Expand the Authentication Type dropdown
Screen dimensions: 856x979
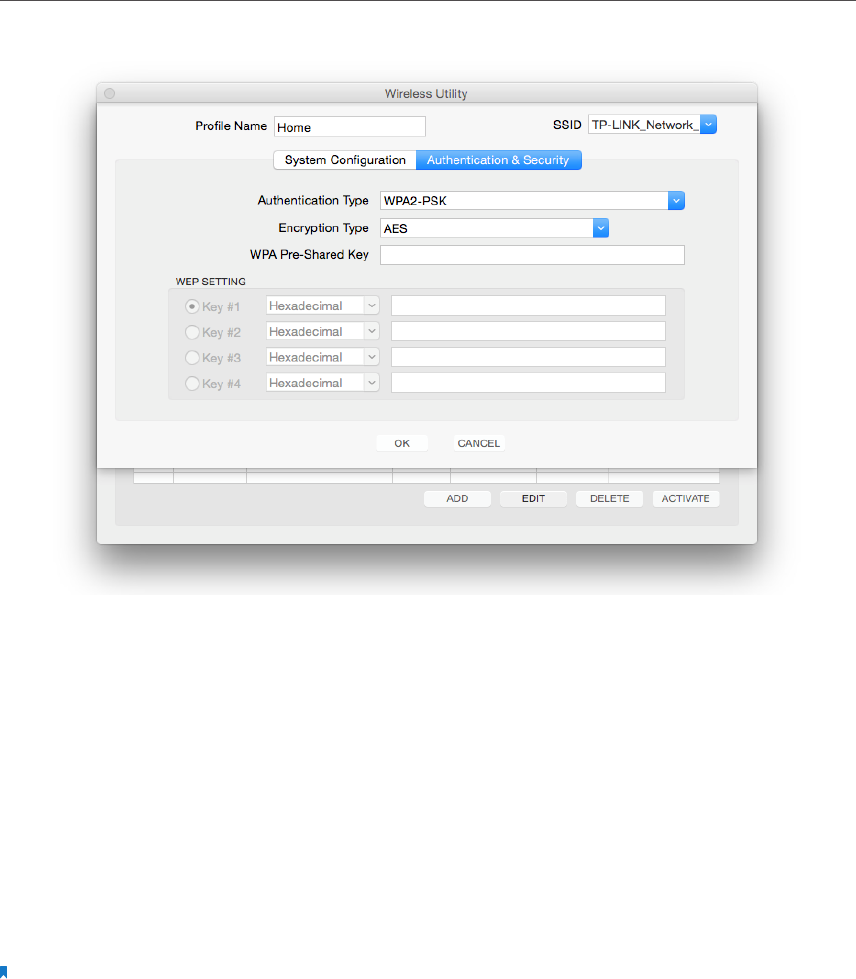pyautogui.click(x=676, y=200)
